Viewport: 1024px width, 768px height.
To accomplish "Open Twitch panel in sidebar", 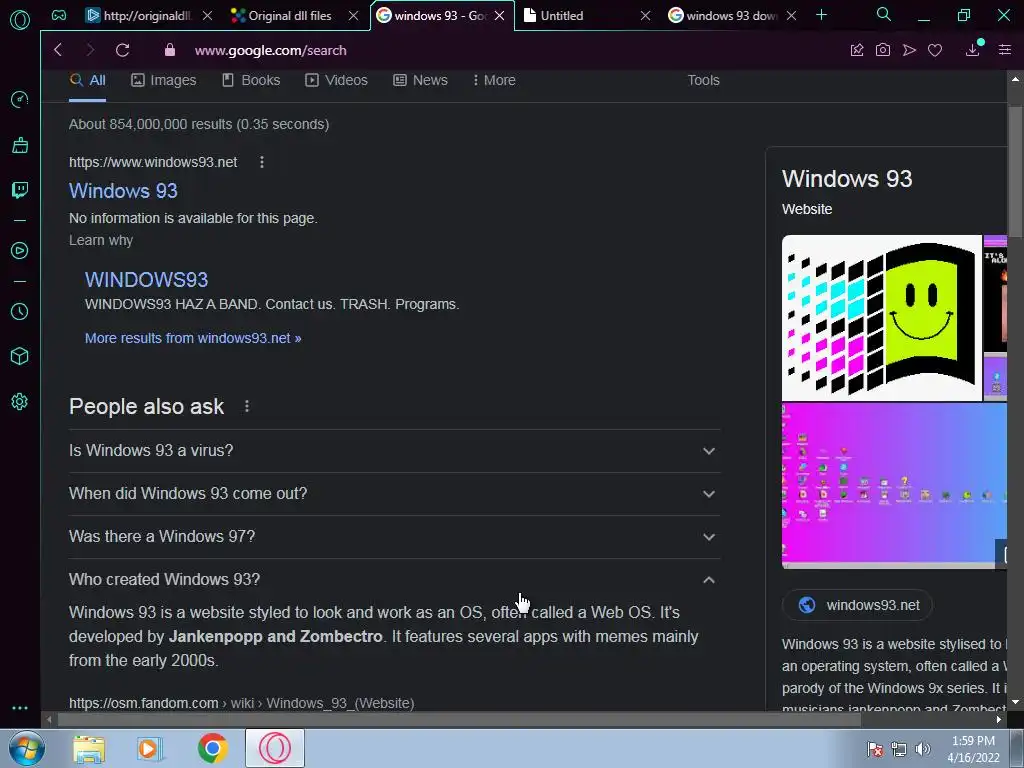I will click(x=20, y=189).
